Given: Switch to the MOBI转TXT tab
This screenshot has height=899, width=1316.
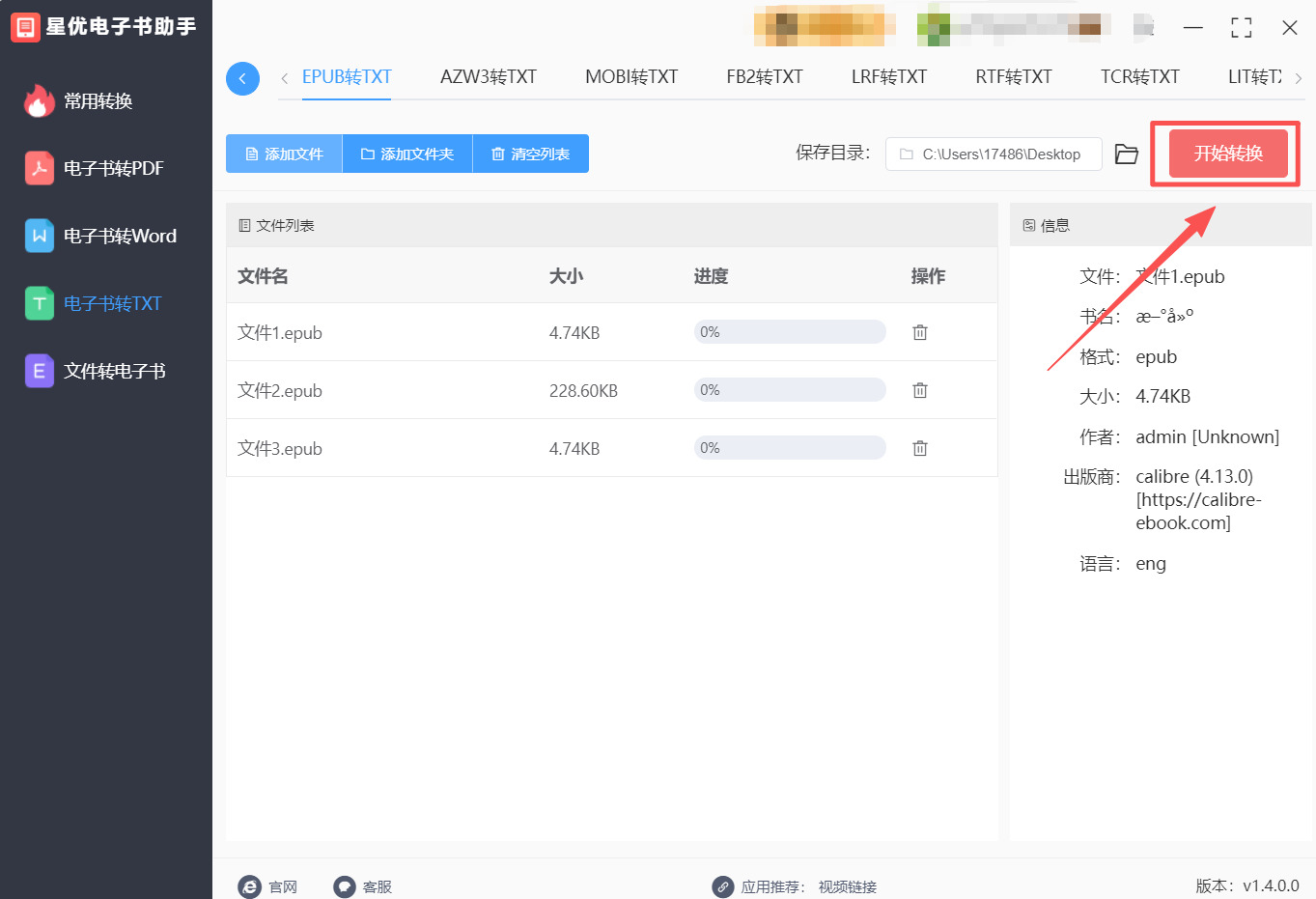Looking at the screenshot, I should (630, 76).
